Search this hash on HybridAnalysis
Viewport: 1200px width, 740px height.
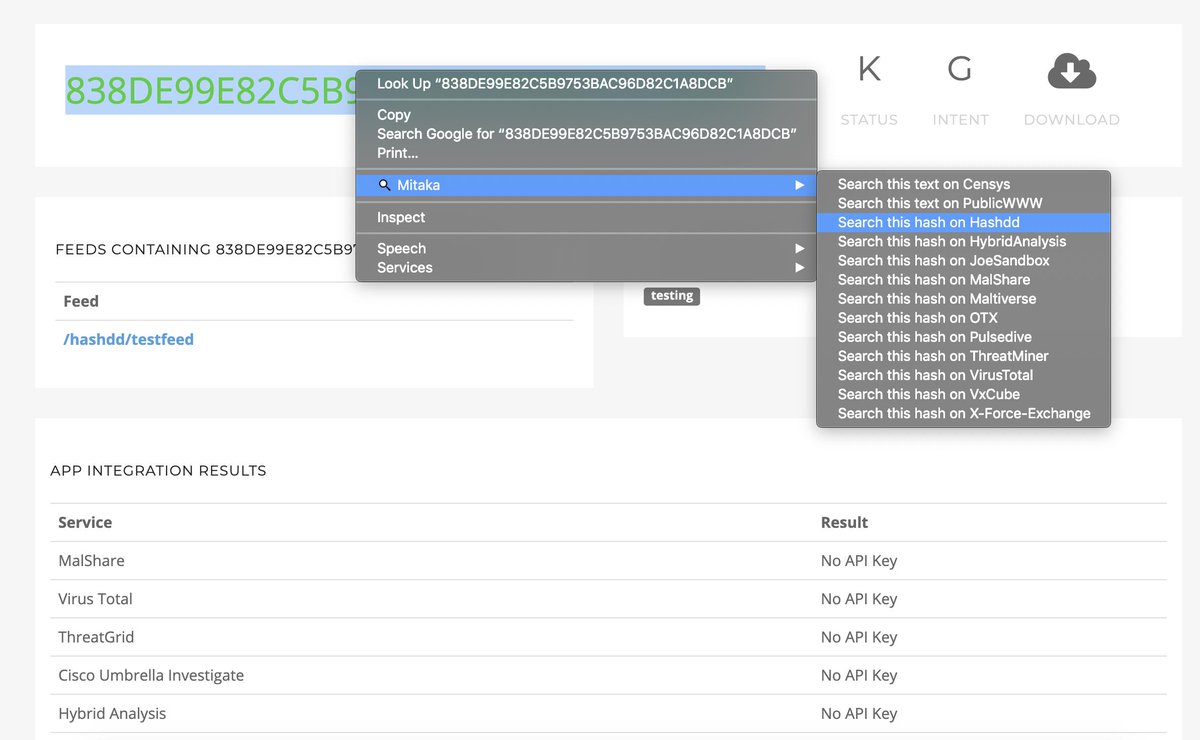click(x=963, y=241)
